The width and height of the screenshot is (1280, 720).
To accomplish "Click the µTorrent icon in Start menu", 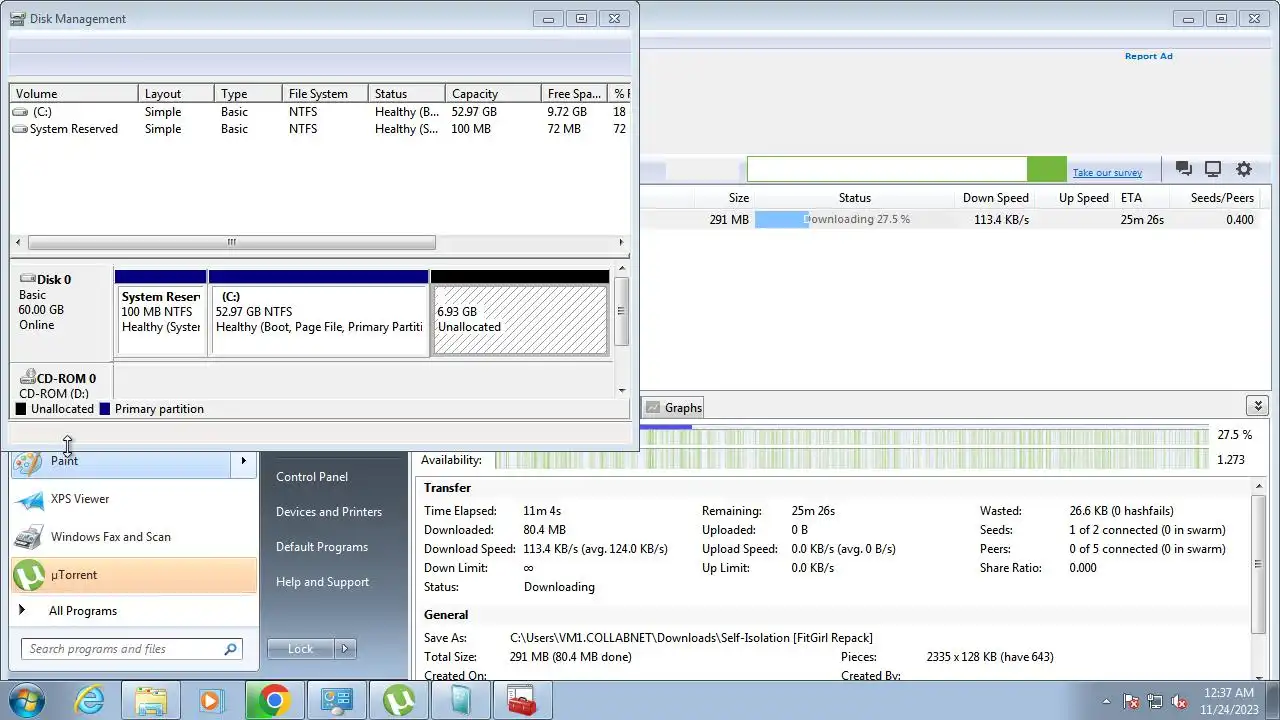I will click(x=29, y=575).
